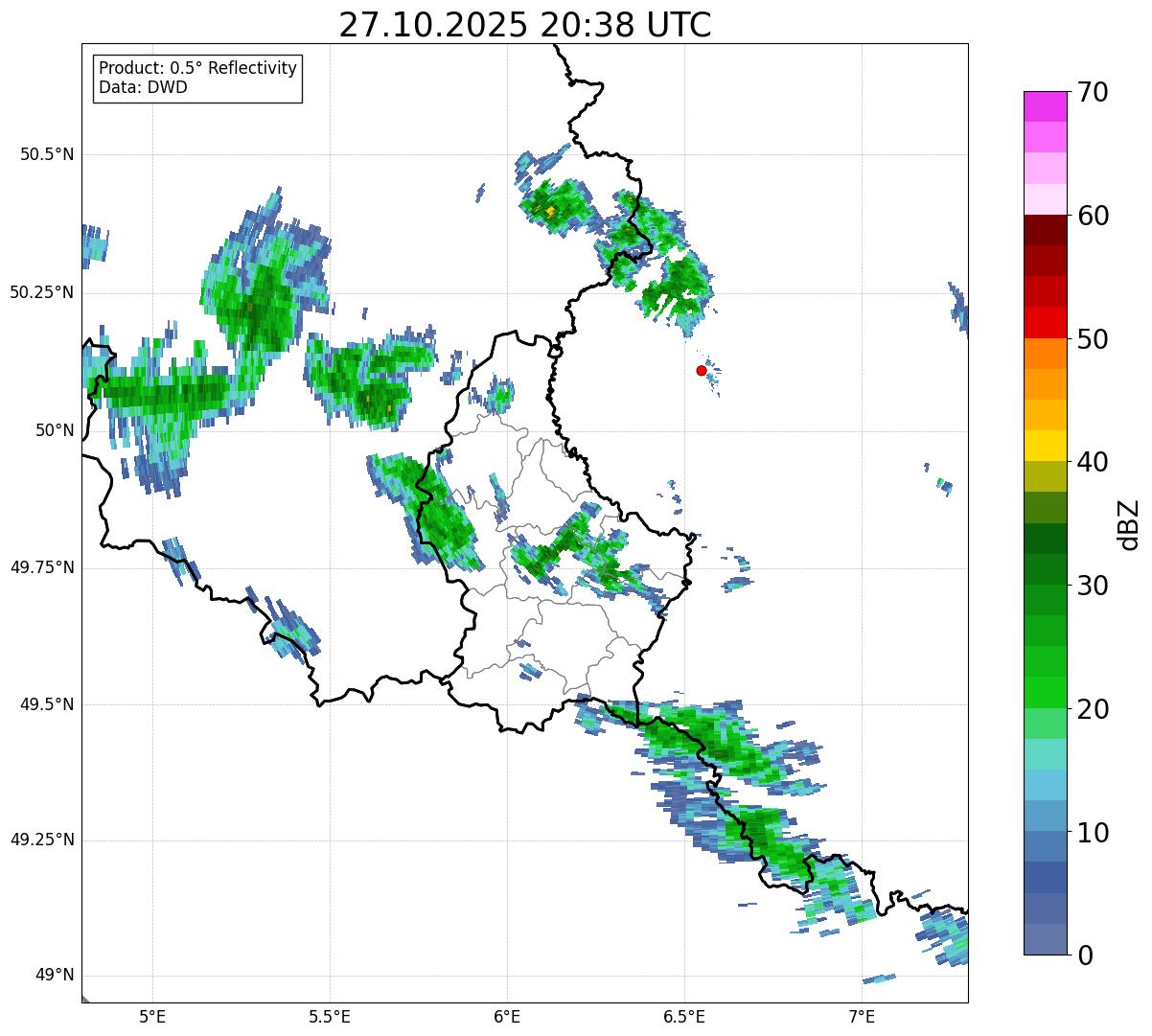
Task: Click the '50.25°N' latitude label
Action: [42, 292]
